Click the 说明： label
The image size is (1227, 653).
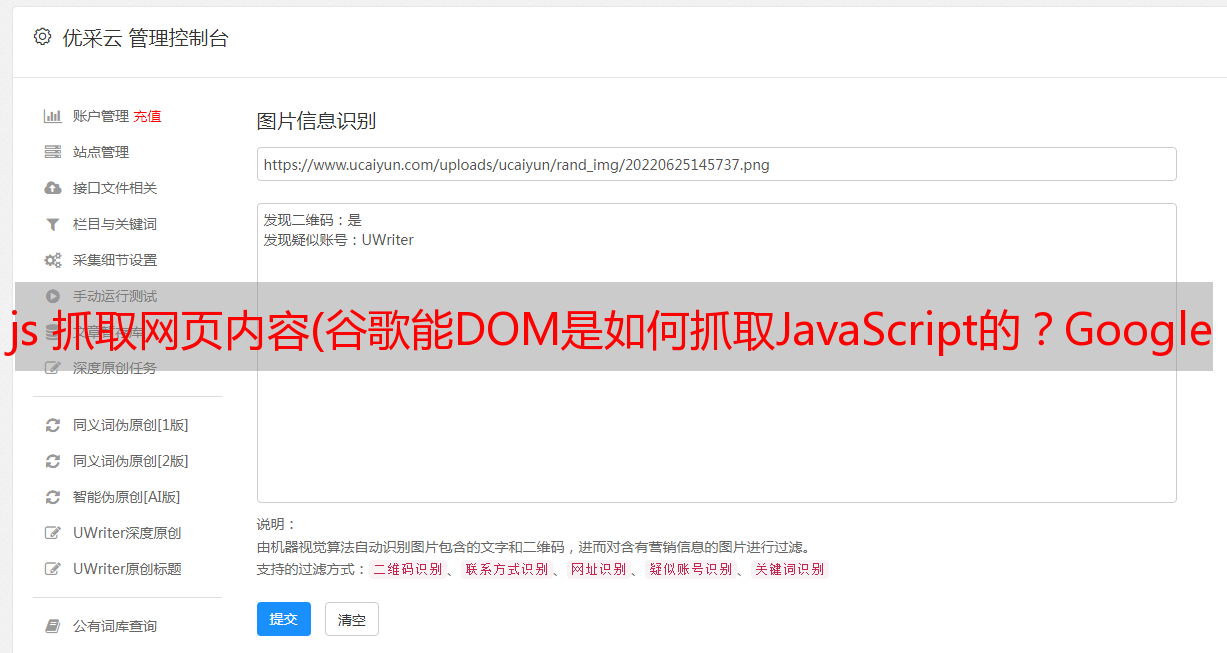277,524
